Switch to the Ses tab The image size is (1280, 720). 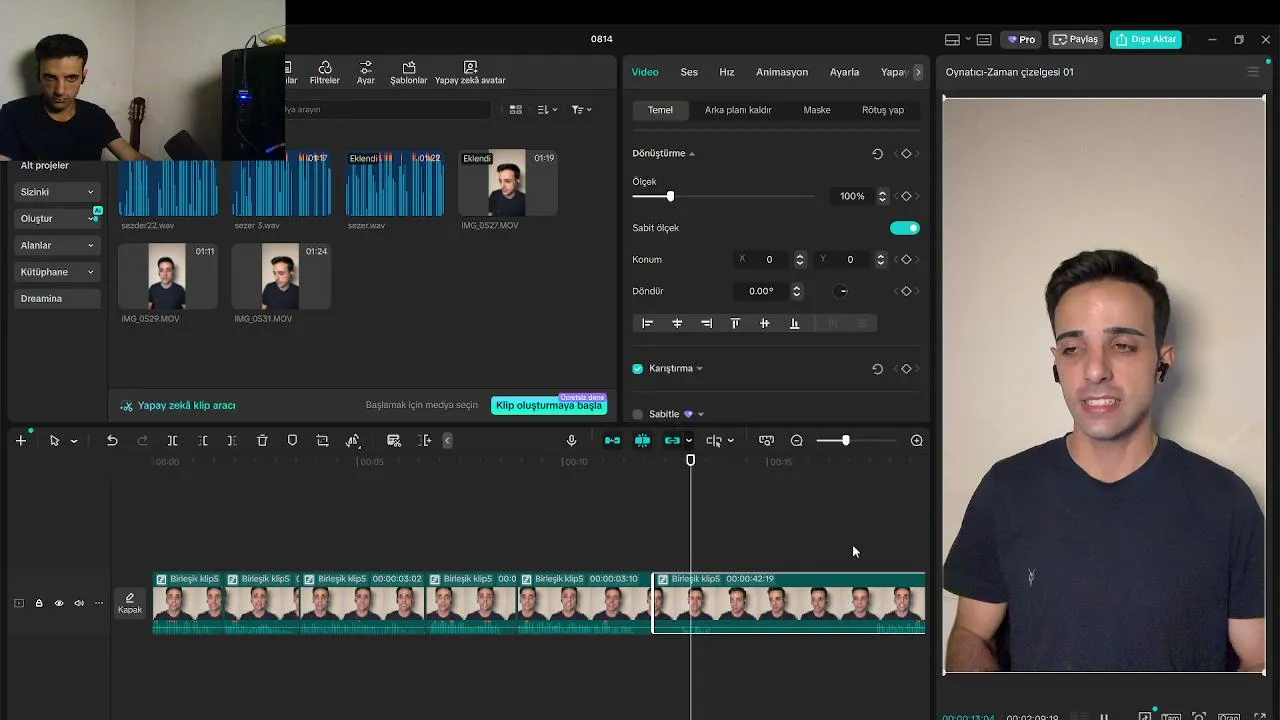coord(689,72)
